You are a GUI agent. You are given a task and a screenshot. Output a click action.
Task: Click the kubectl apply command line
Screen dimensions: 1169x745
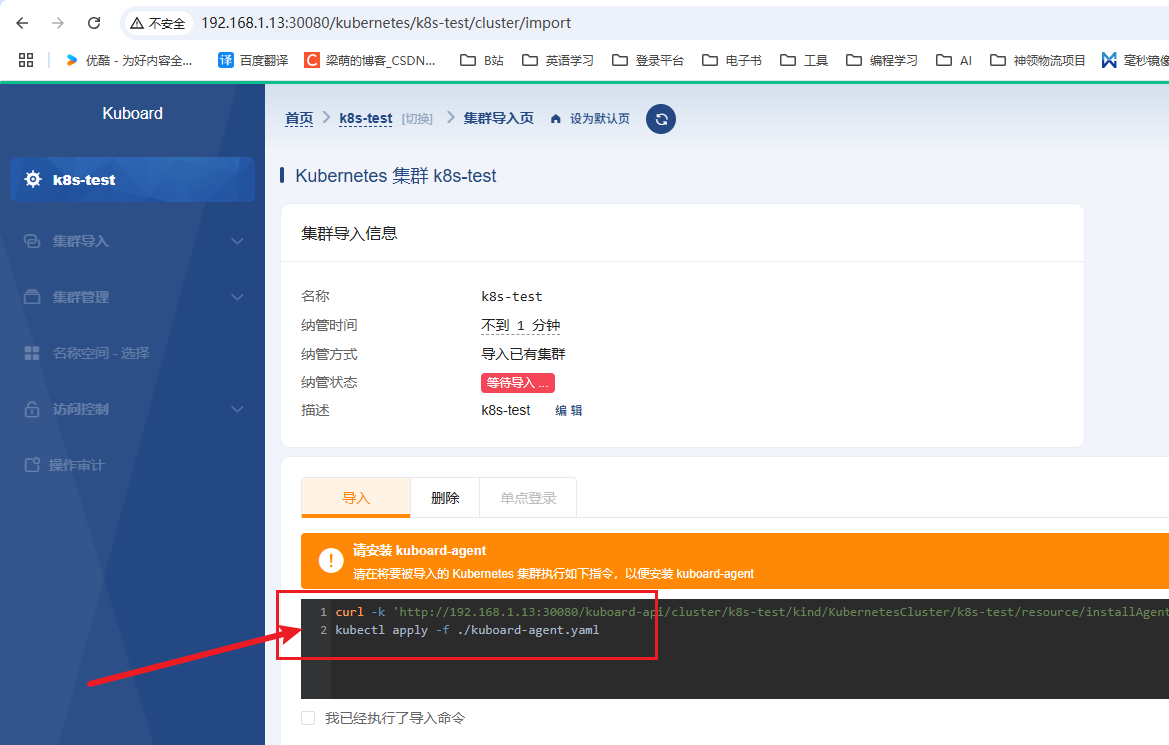point(467,630)
